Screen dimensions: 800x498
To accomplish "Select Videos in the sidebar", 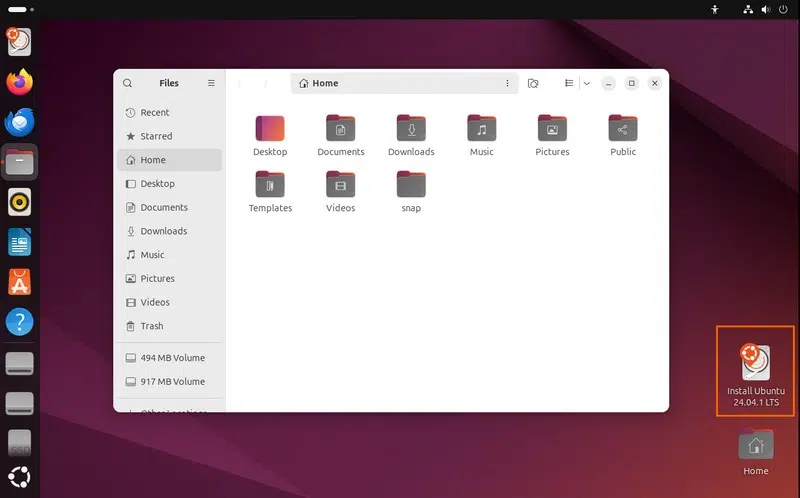I will [169, 302].
